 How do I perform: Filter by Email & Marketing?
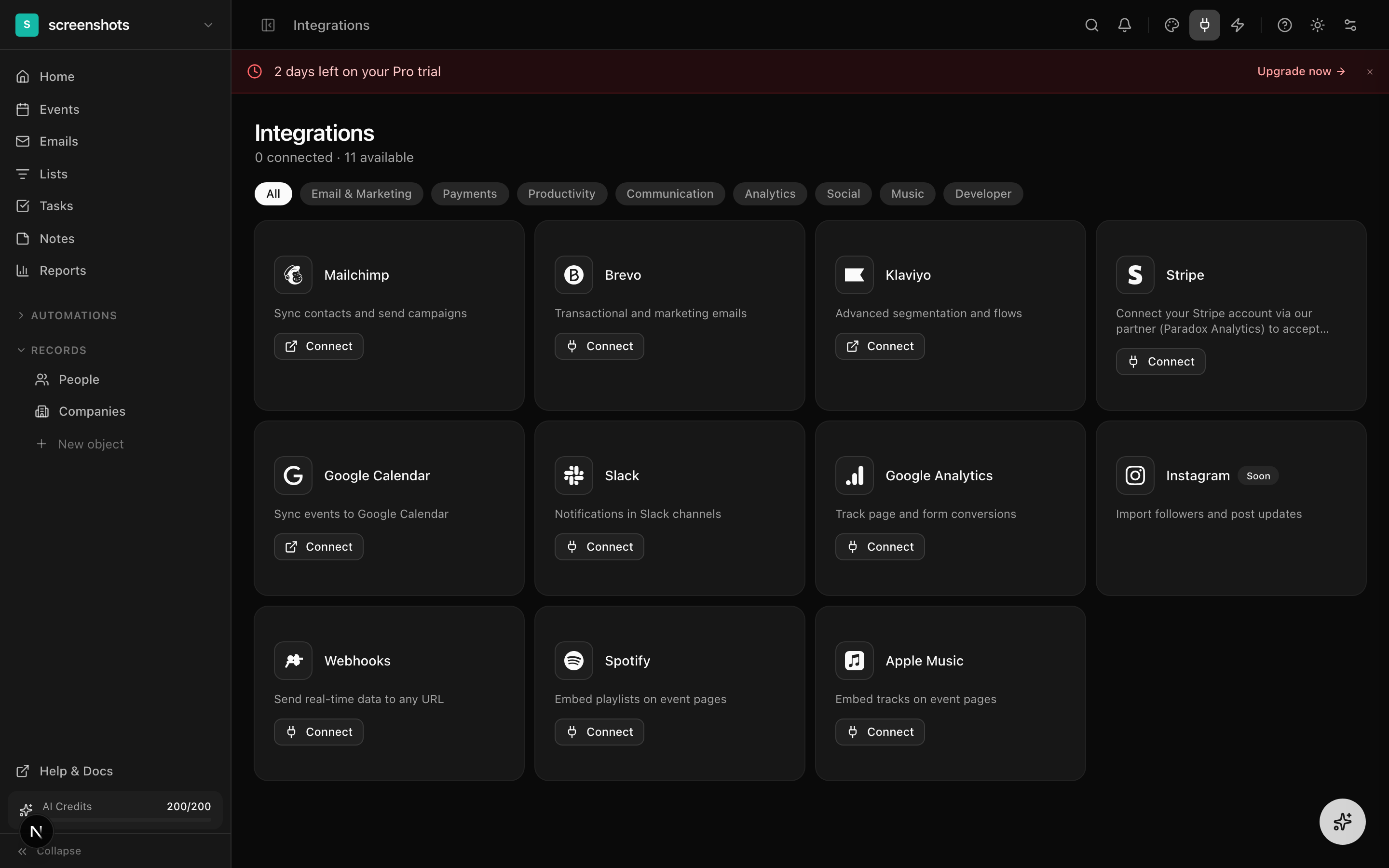click(x=362, y=194)
